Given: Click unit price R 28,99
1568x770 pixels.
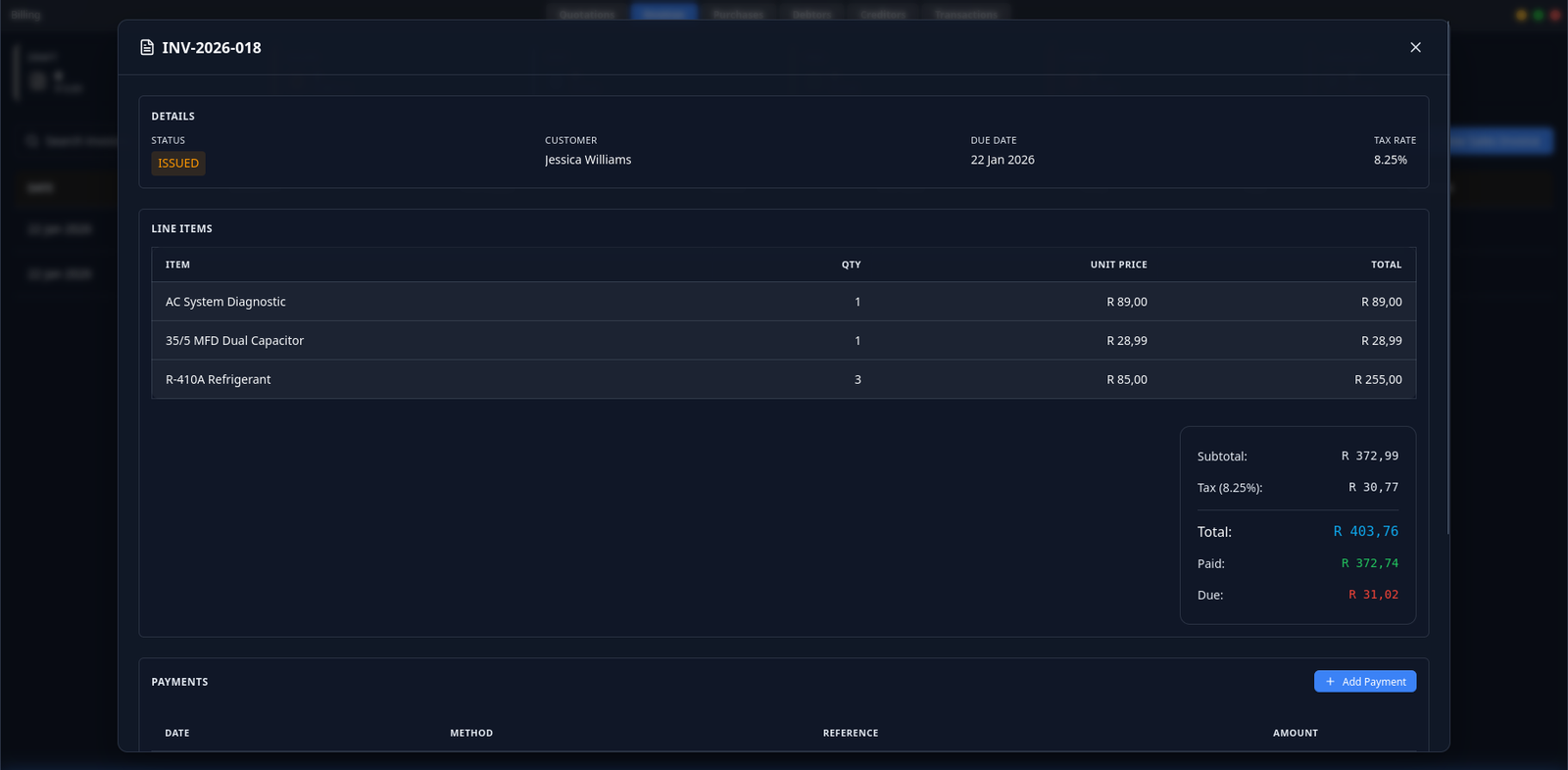Looking at the screenshot, I should [x=1127, y=341].
